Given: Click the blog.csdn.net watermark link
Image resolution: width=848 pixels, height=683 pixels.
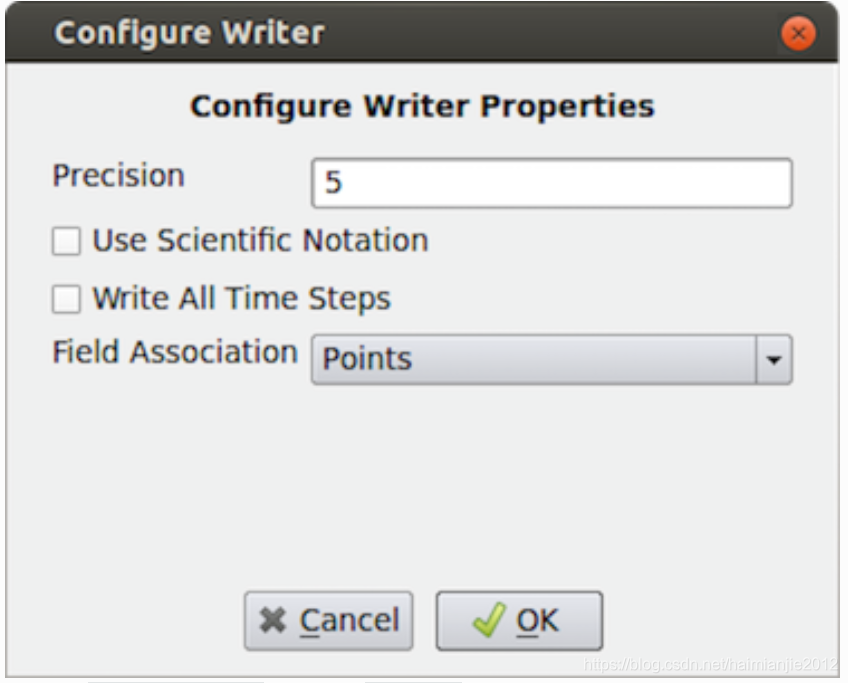Looking at the screenshot, I should pos(709,663).
